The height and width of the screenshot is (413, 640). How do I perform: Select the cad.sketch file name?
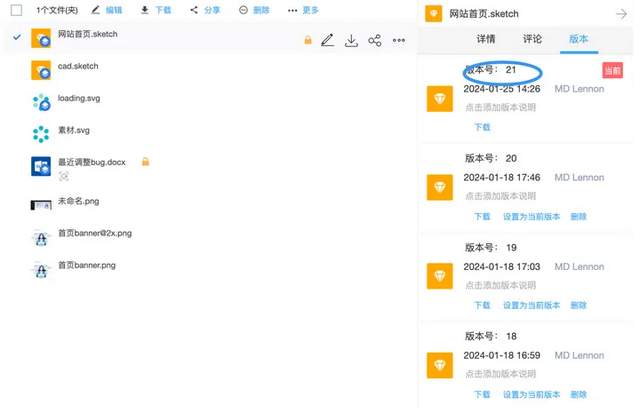[x=78, y=66]
